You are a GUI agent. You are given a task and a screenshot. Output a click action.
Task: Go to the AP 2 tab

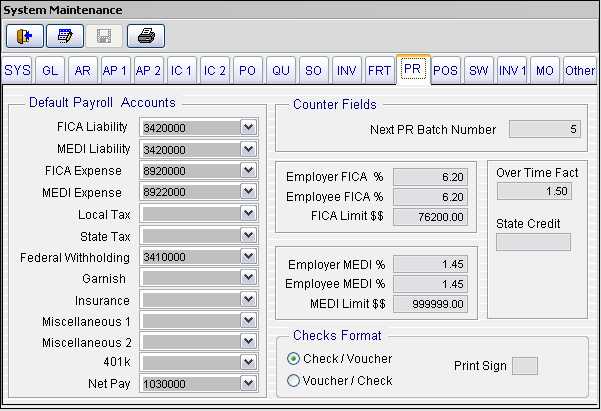point(149,71)
